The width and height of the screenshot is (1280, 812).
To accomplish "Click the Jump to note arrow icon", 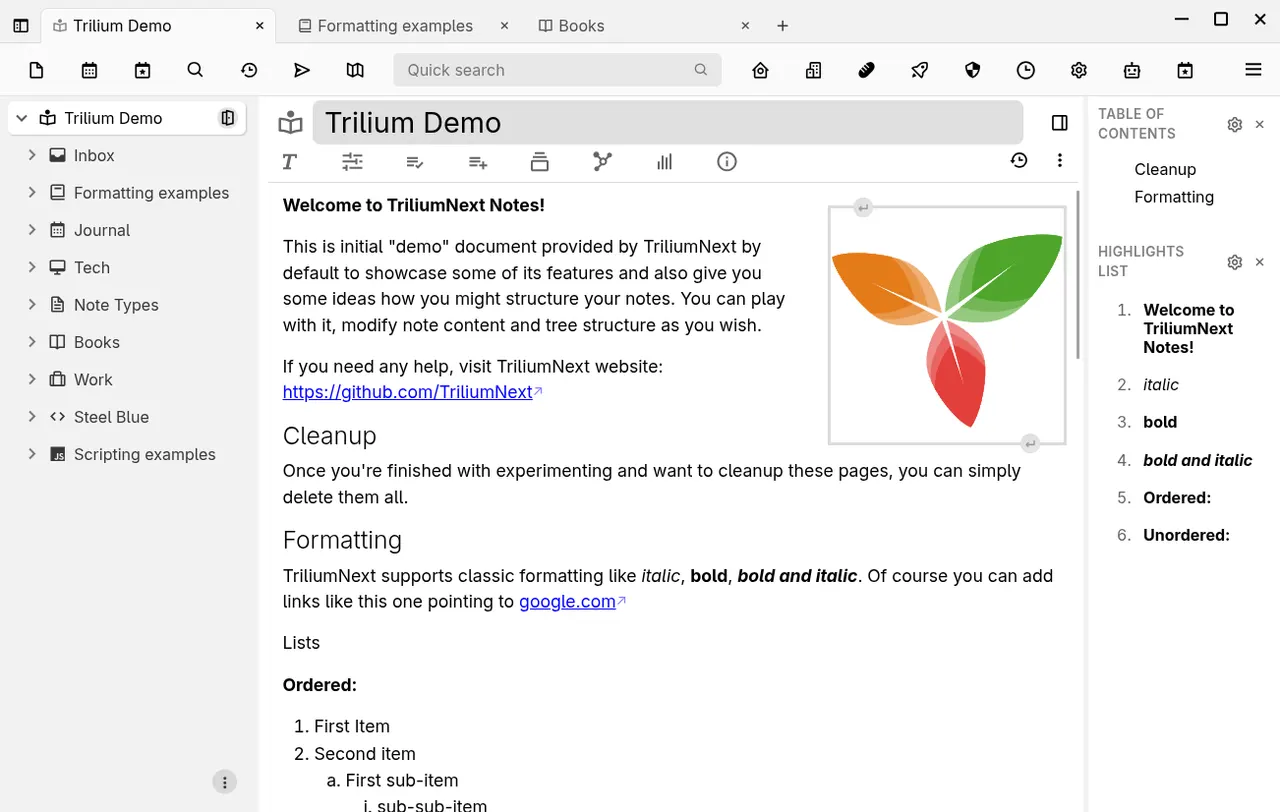I will [x=302, y=70].
